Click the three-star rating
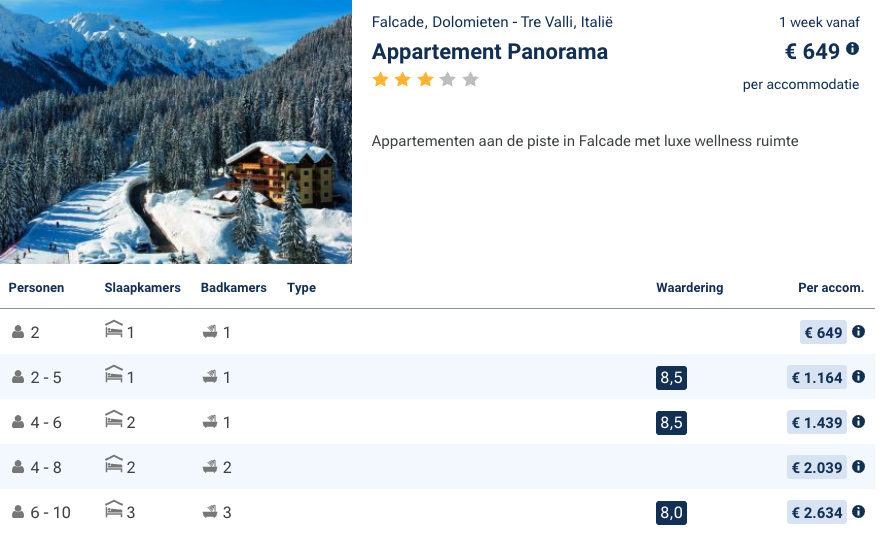Viewport: 879px width, 535px height. pyautogui.click(x=425, y=80)
